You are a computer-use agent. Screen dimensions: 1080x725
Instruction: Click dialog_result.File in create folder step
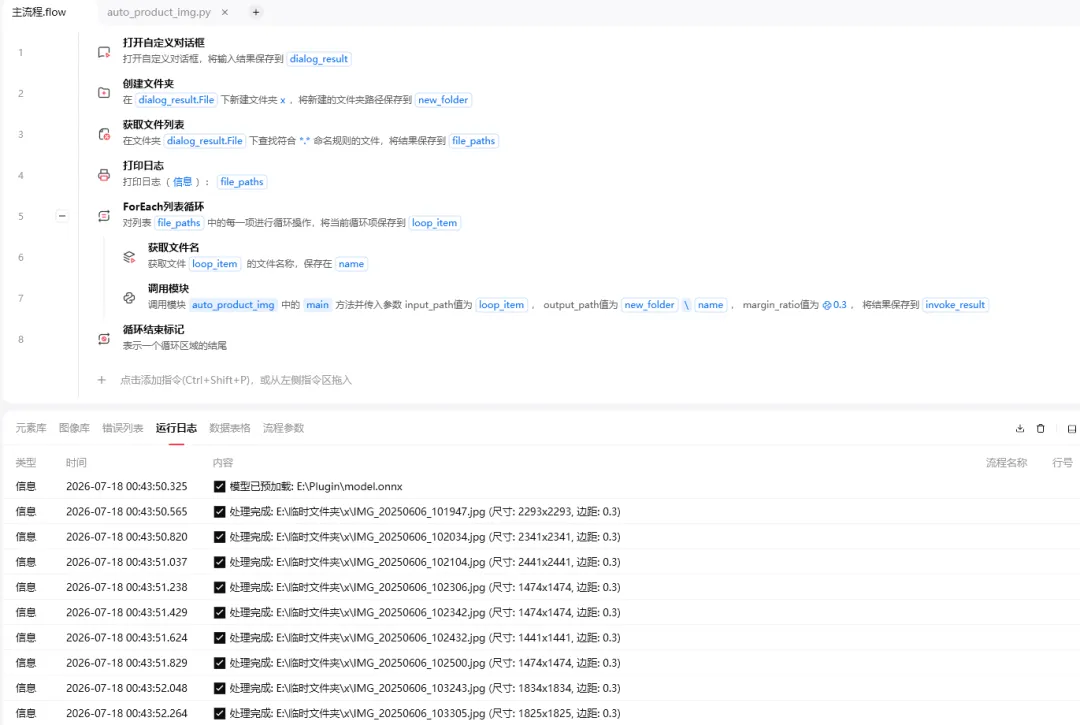pos(176,100)
